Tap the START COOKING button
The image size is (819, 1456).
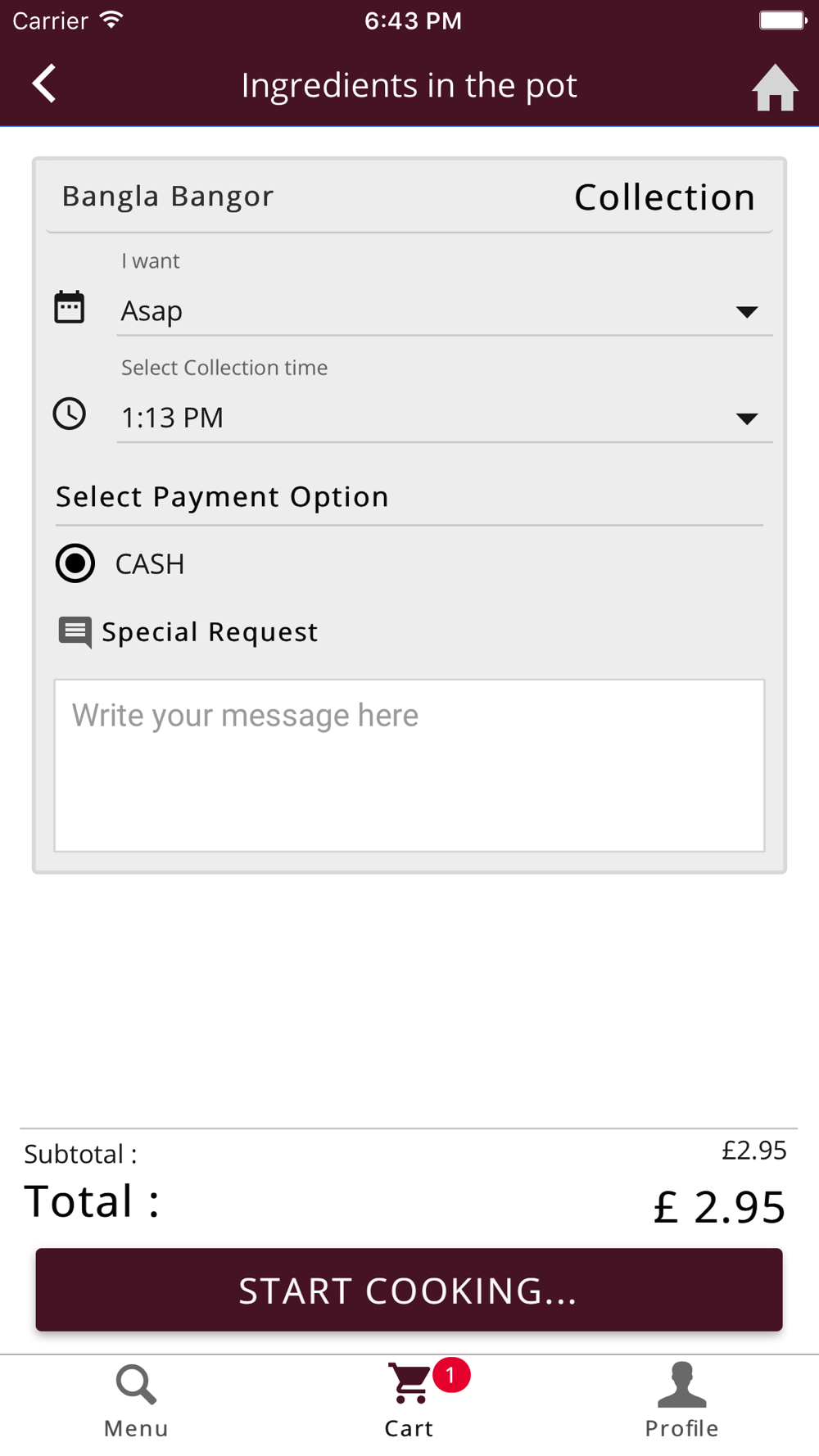[409, 1290]
